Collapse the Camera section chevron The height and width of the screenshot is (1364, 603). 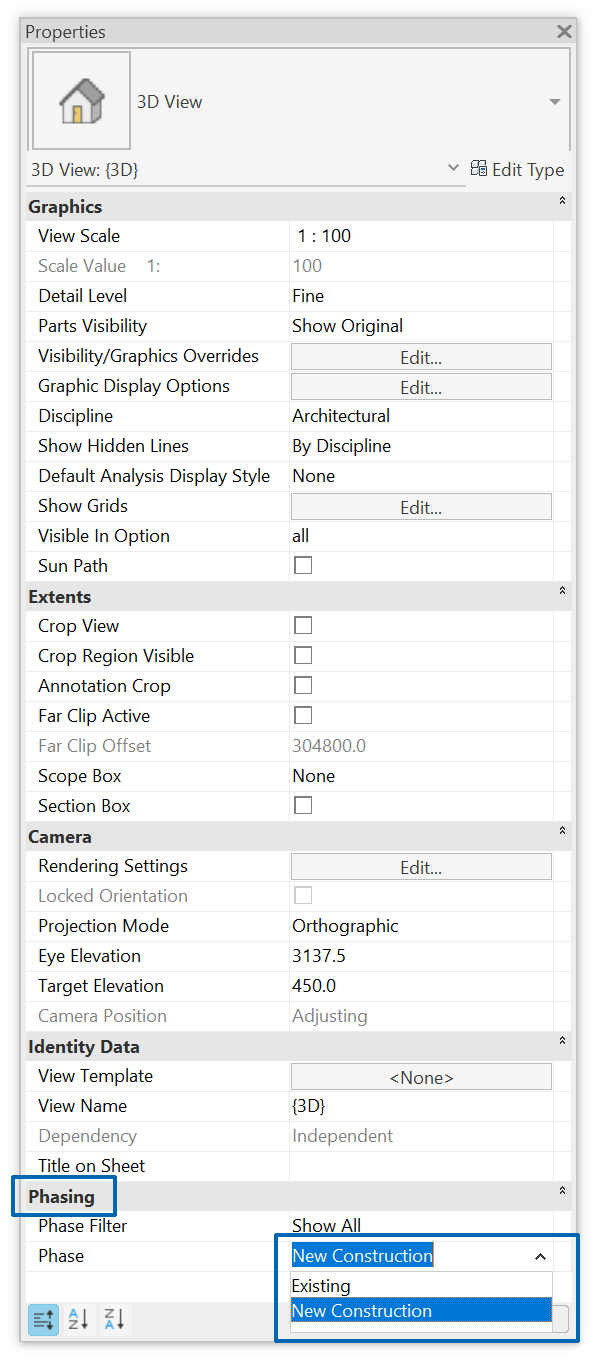pos(562,832)
